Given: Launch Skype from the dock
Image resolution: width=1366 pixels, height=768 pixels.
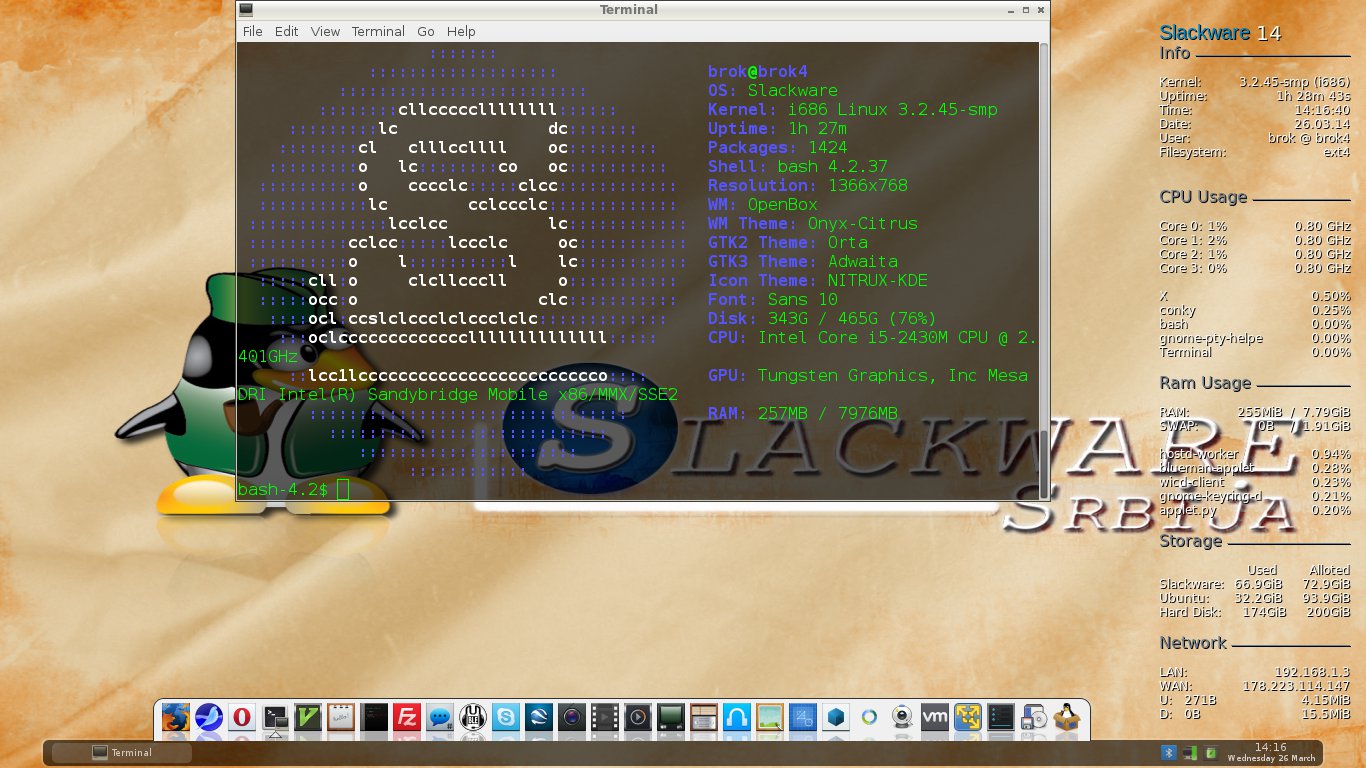Looking at the screenshot, I should [x=506, y=717].
